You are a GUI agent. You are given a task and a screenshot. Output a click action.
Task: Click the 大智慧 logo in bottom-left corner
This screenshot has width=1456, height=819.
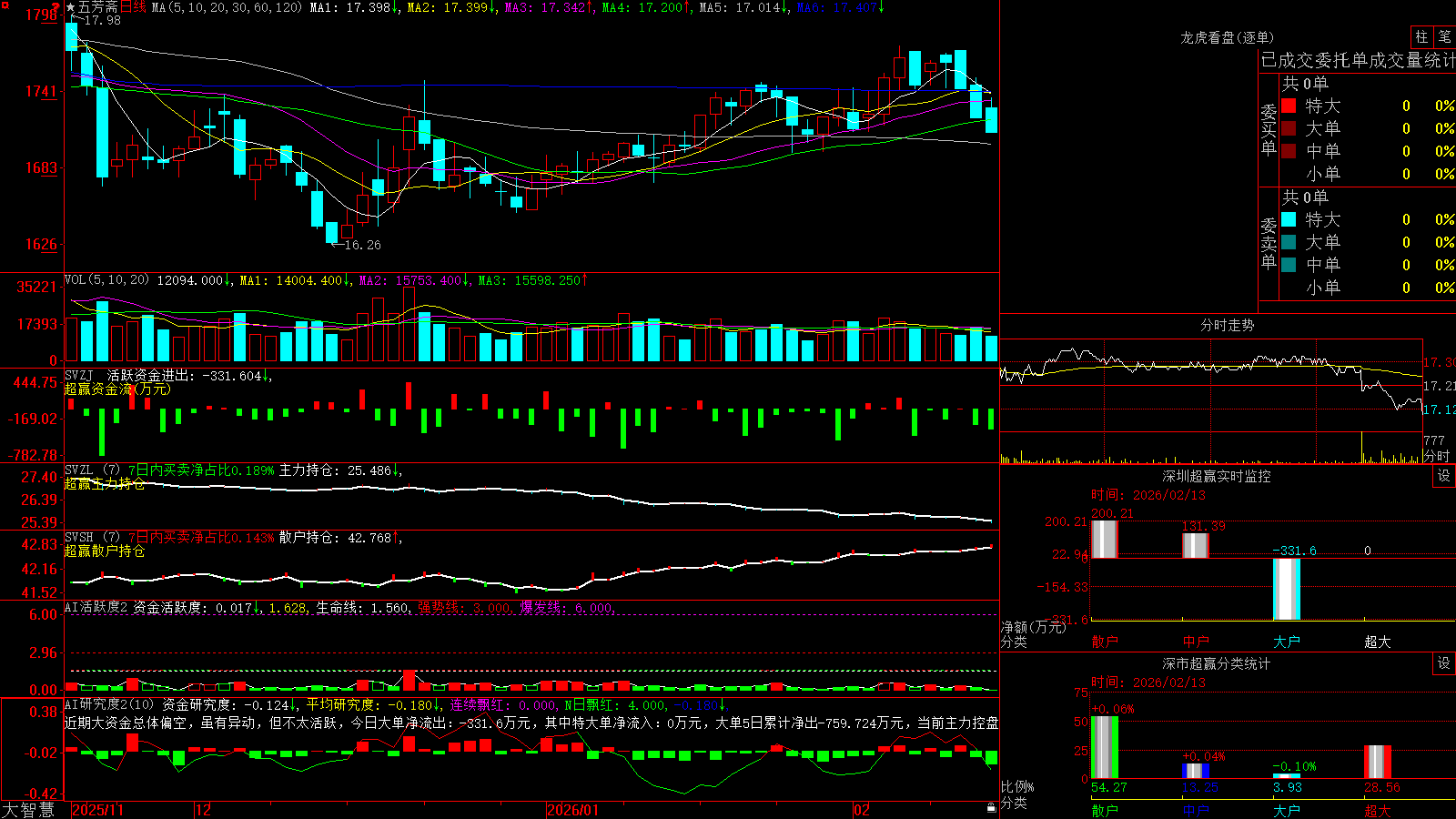click(x=28, y=809)
